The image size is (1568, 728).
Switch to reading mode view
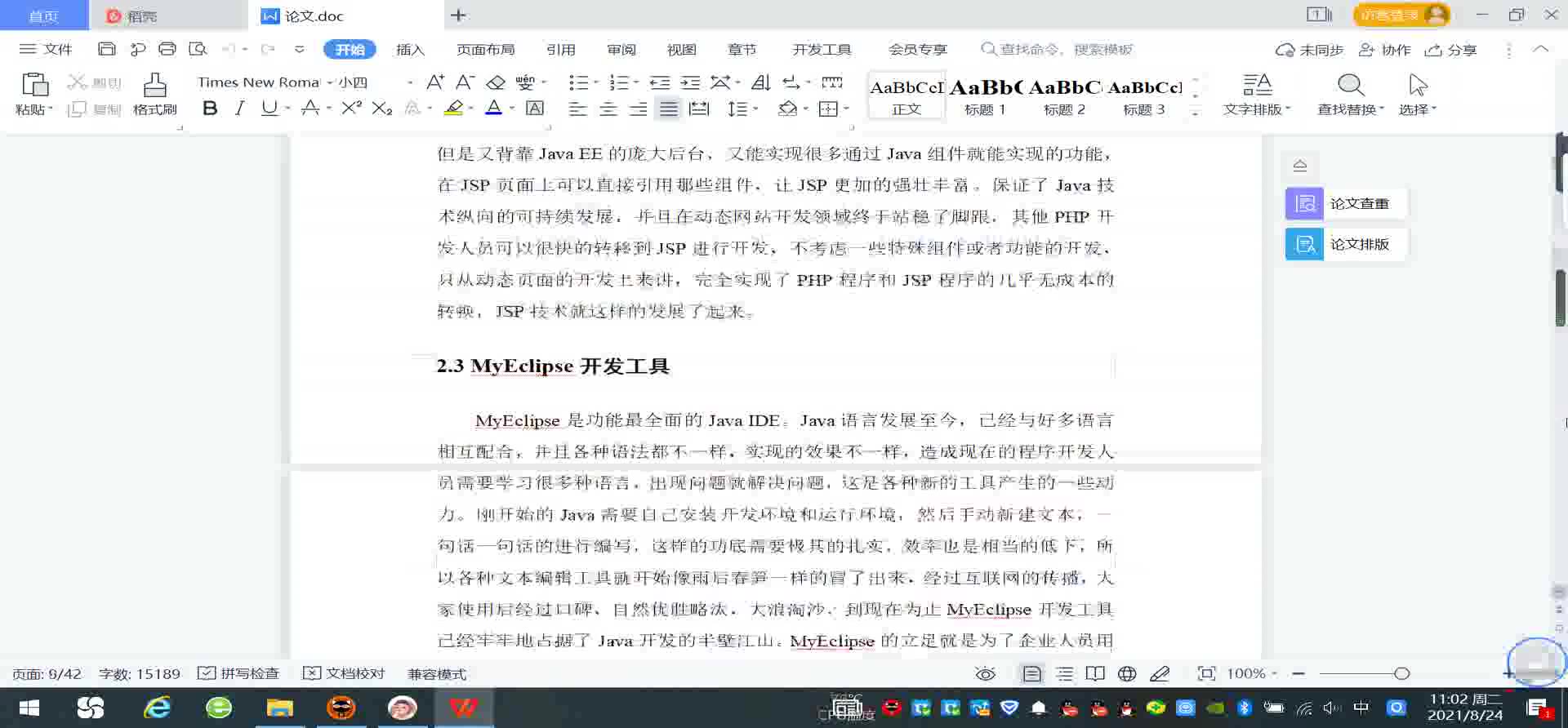pos(1095,673)
